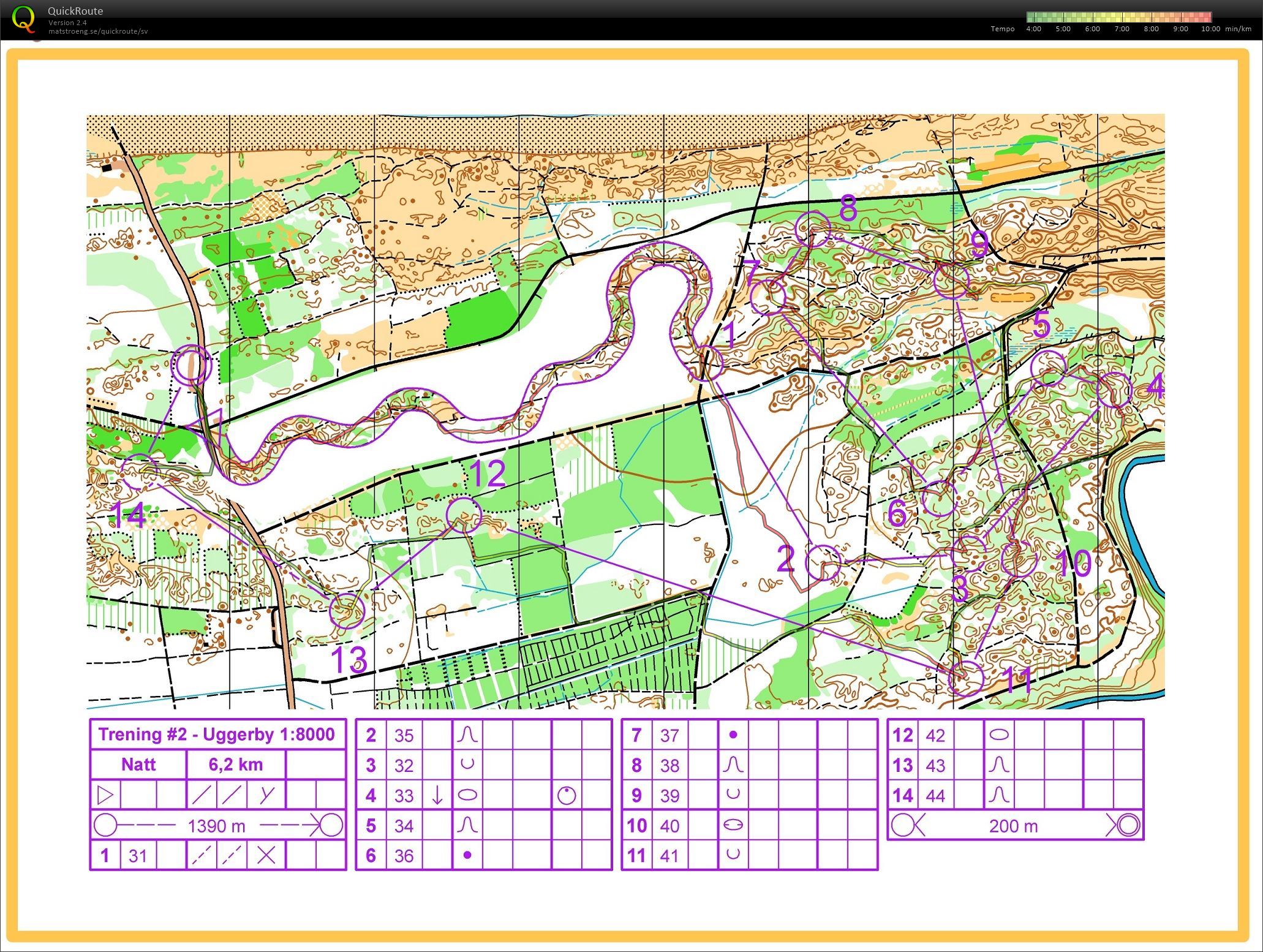Click the hill symbol in control 2's row
1263x952 pixels.
(x=467, y=735)
